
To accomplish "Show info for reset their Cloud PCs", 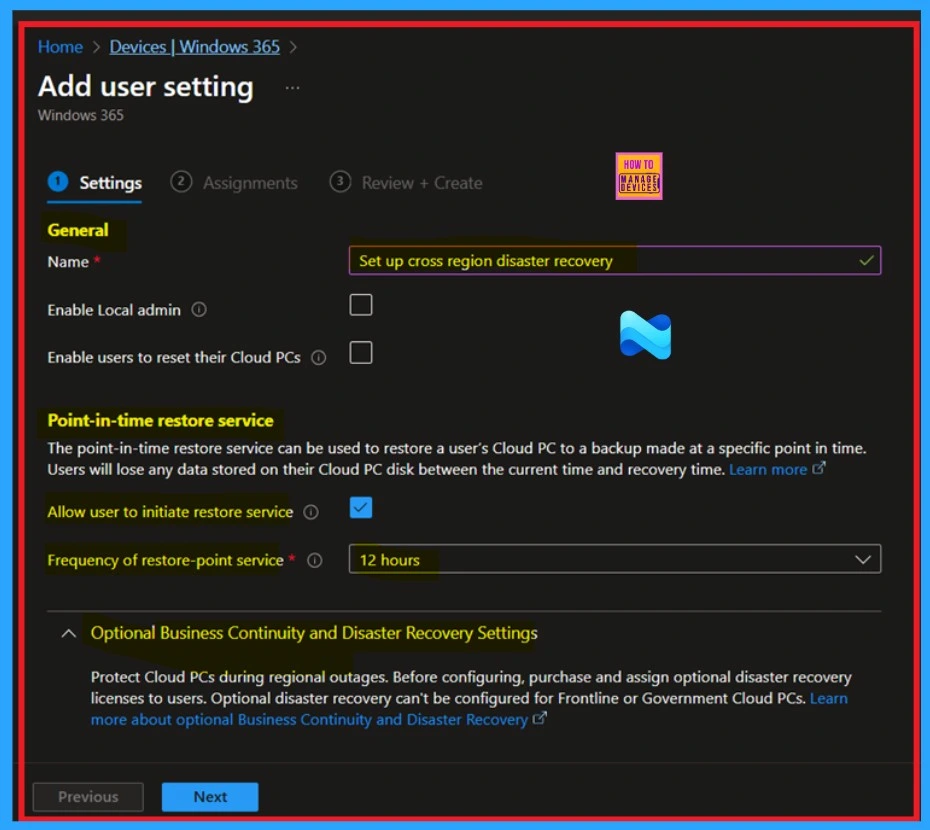I will (319, 358).
